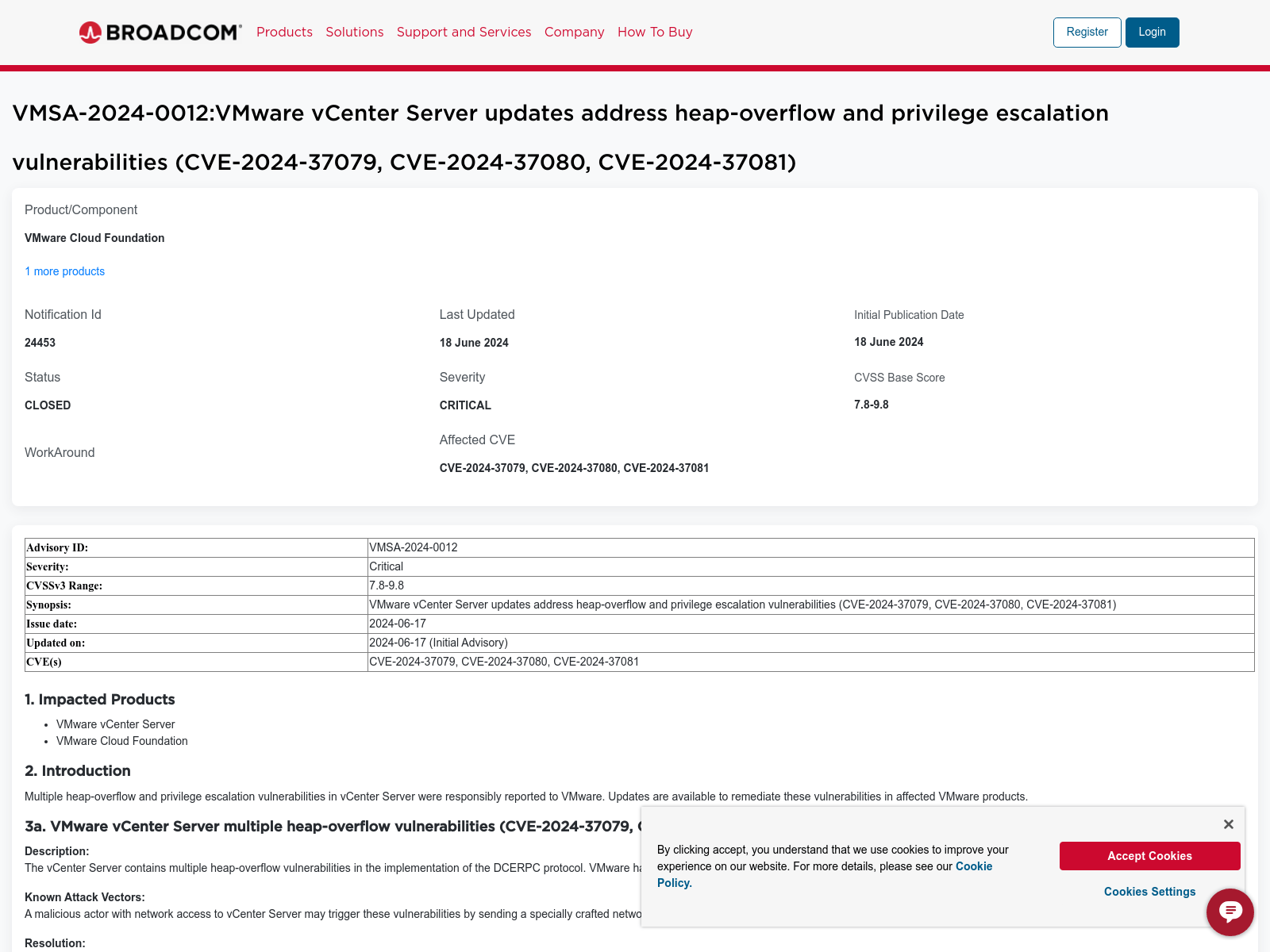Screen dimensions: 1270x952
Task: Click 'VMware Cloud Foundation' bullet list item
Action: tap(122, 741)
